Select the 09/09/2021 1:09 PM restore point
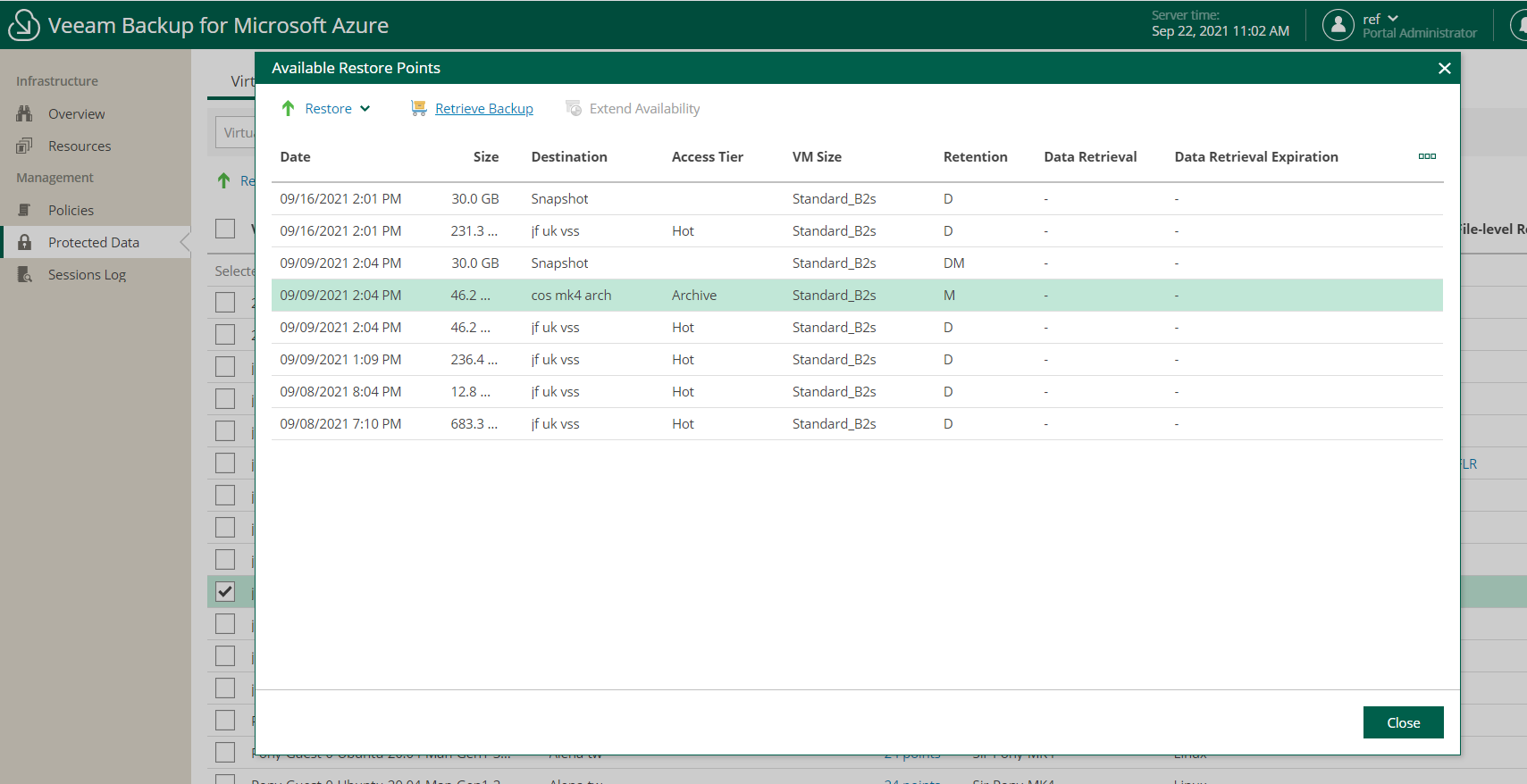The height and width of the screenshot is (784, 1527). [x=857, y=359]
